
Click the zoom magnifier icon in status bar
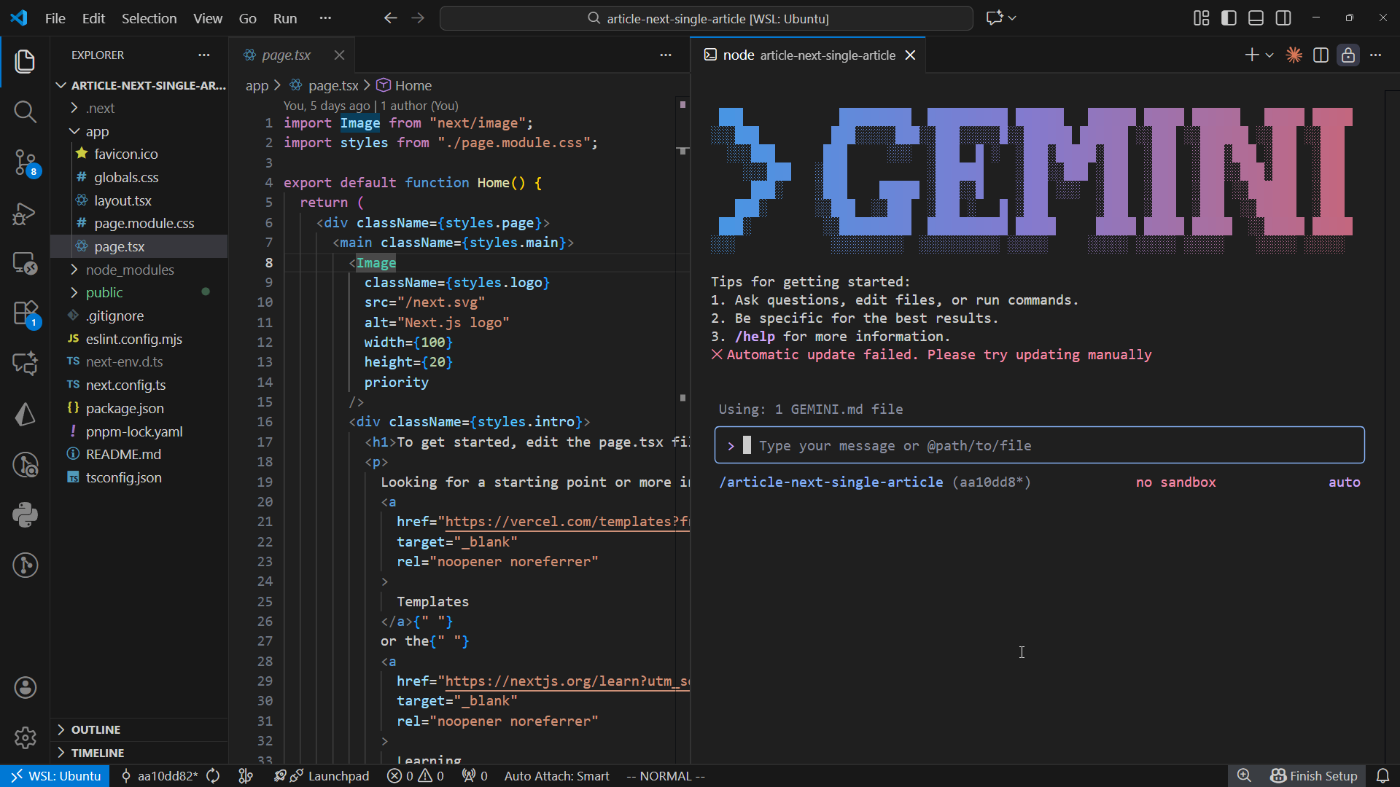pos(1244,776)
